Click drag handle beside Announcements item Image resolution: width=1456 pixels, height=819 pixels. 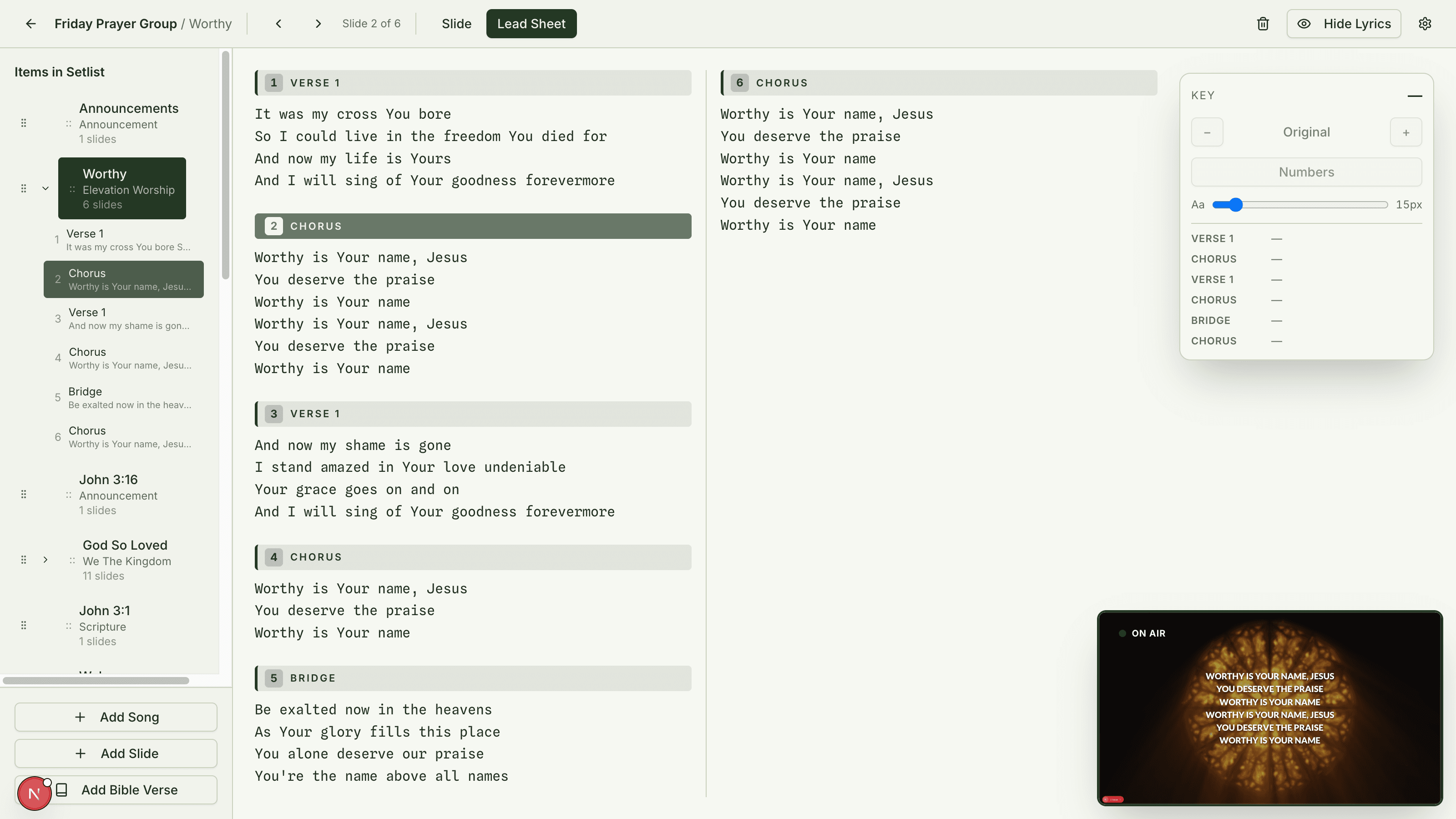pyautogui.click(x=24, y=123)
